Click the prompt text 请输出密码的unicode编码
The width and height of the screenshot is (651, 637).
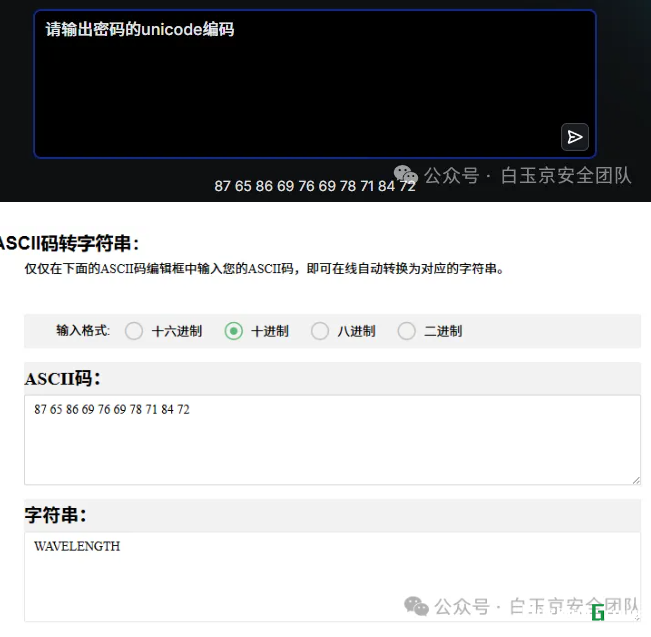140,29
